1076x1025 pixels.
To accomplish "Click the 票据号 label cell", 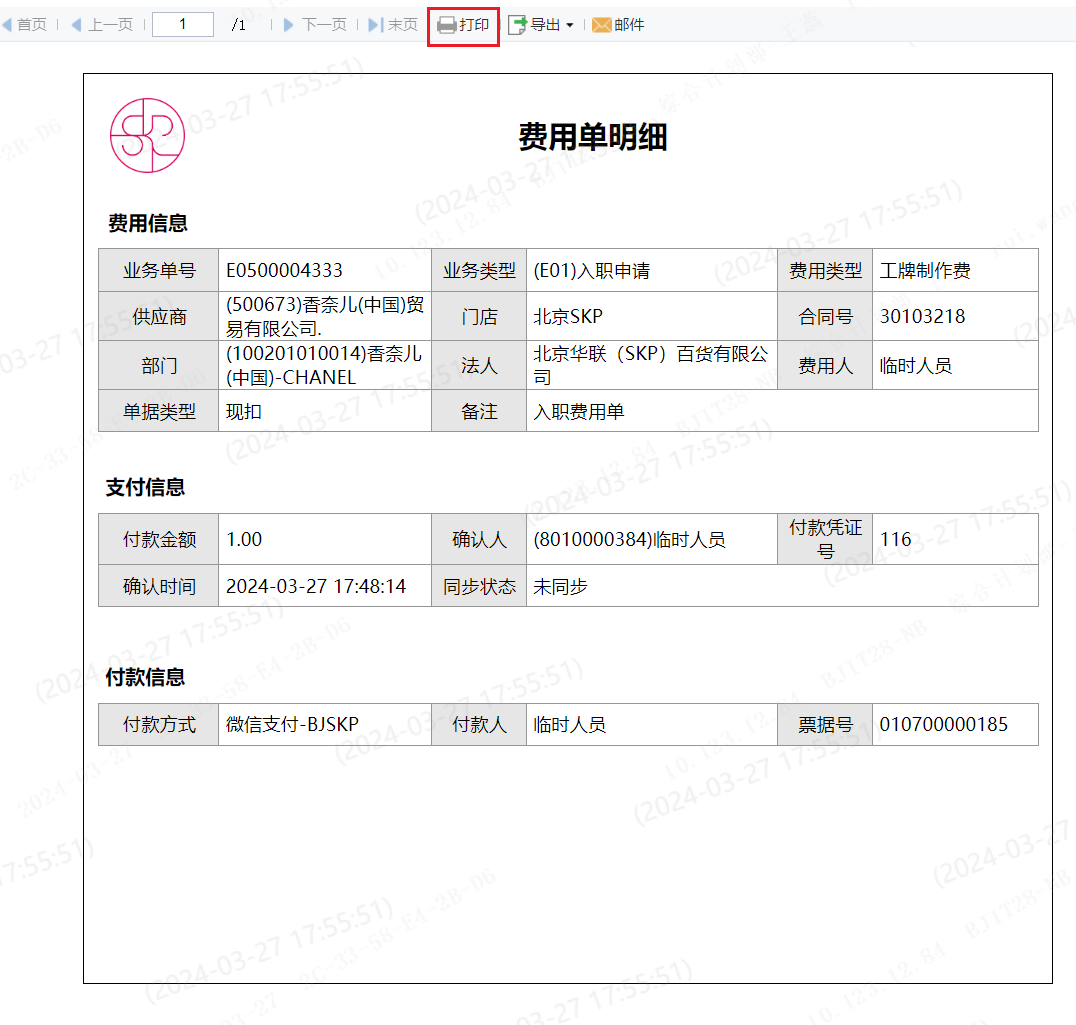I will coord(826,724).
